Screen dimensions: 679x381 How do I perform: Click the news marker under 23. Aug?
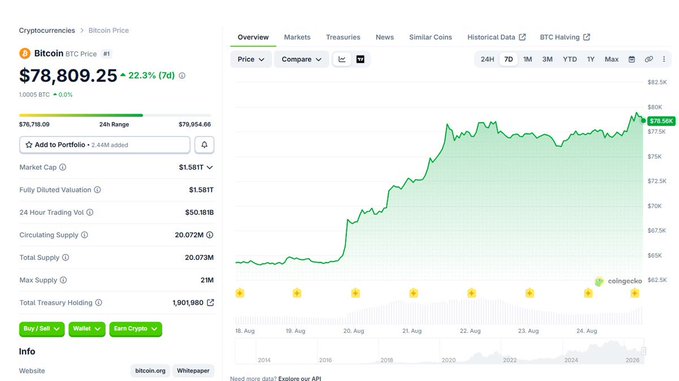[x=530, y=293]
